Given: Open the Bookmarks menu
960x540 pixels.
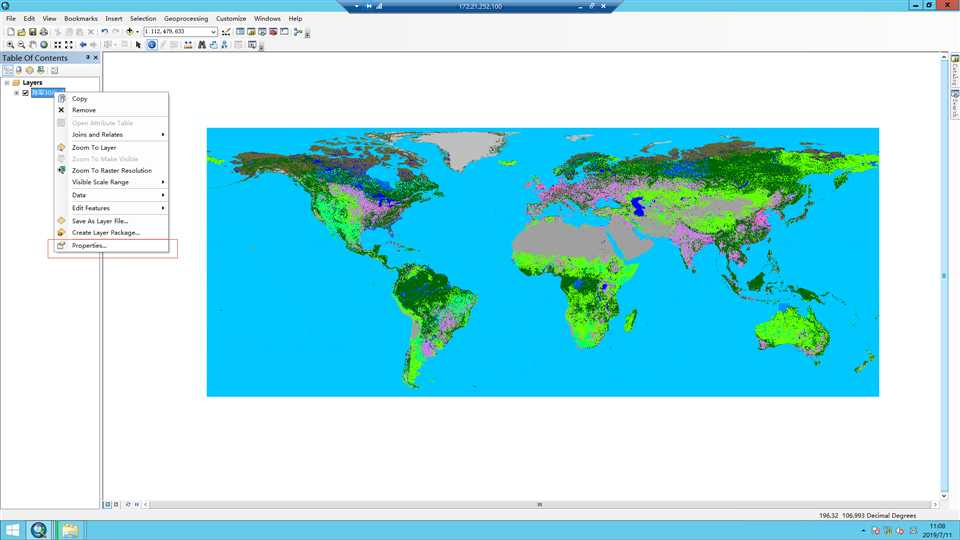Looking at the screenshot, I should (81, 19).
